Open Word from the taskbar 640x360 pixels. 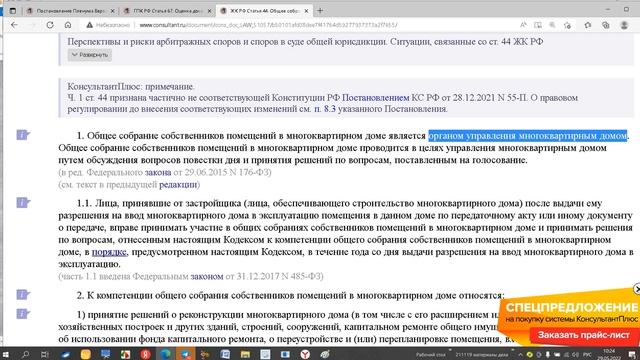coord(225,354)
